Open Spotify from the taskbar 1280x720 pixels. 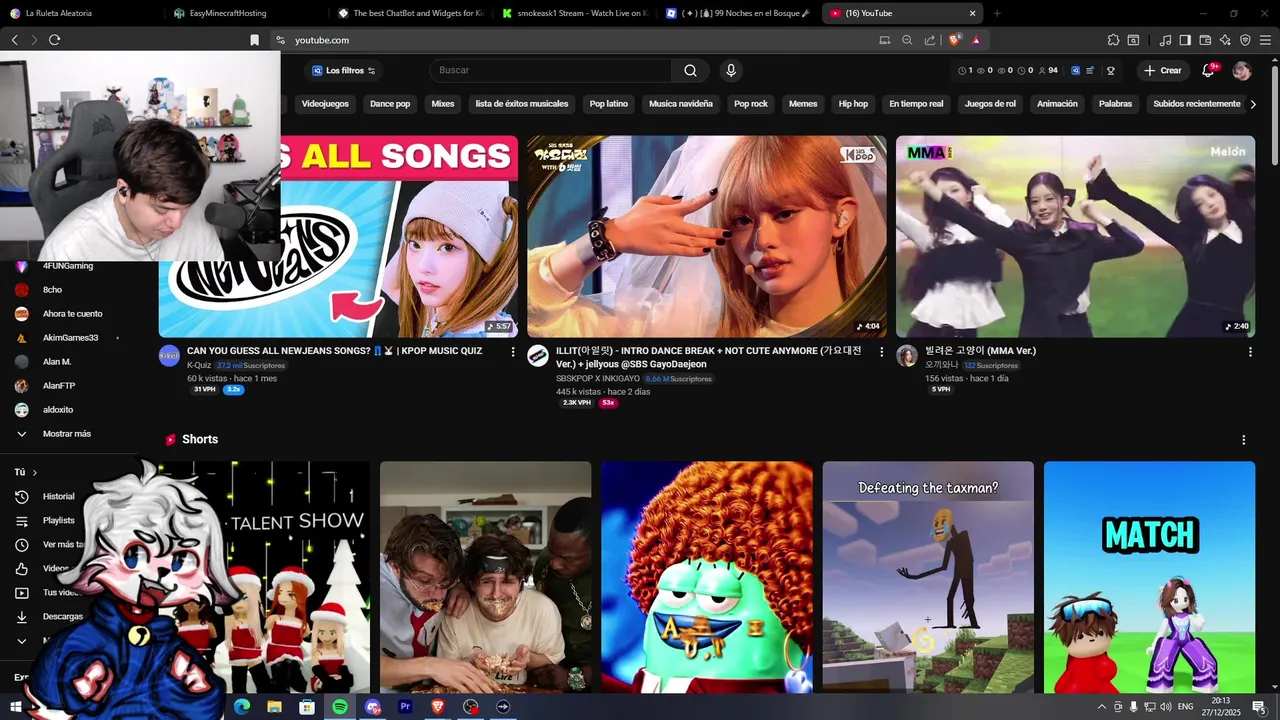point(340,707)
